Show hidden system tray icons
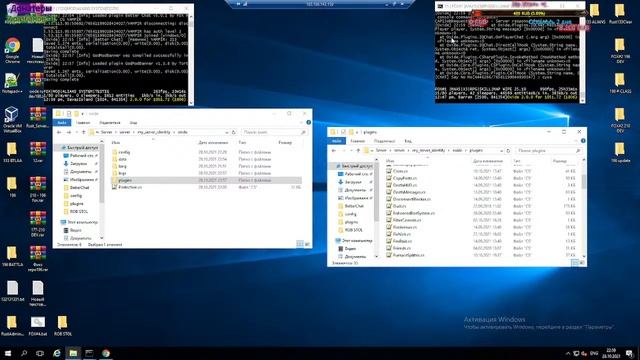Screen dimensions: 640x360 tap(568, 353)
